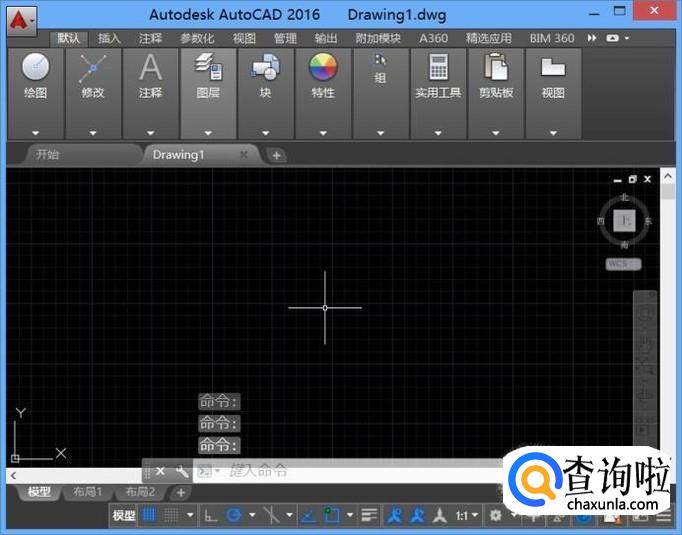
Task: Open the 视图 panel at ribbon's right end
Action: pos(553,93)
